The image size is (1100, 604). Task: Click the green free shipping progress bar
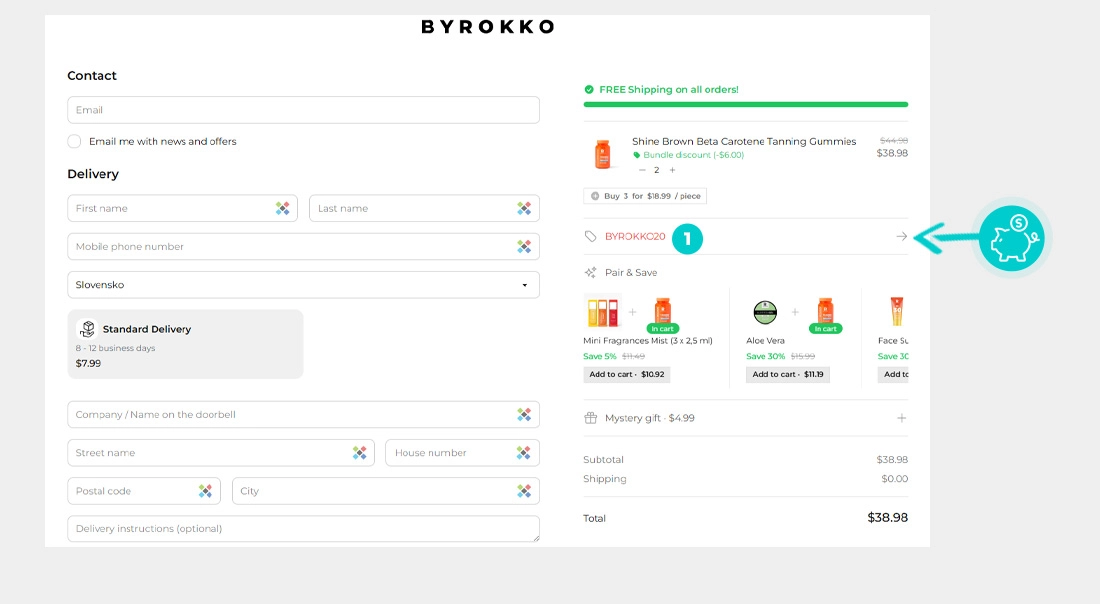(x=746, y=105)
